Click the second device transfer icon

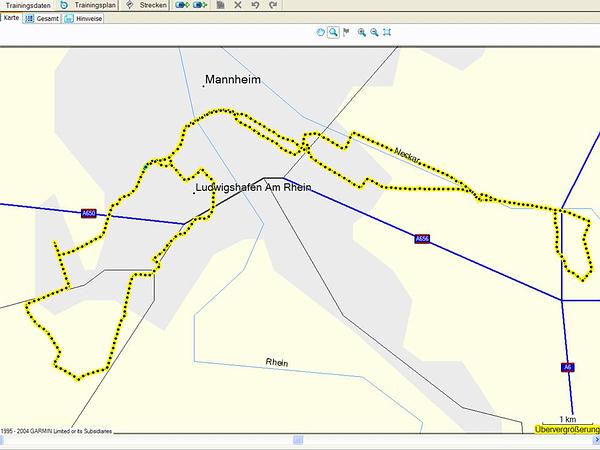point(200,5)
